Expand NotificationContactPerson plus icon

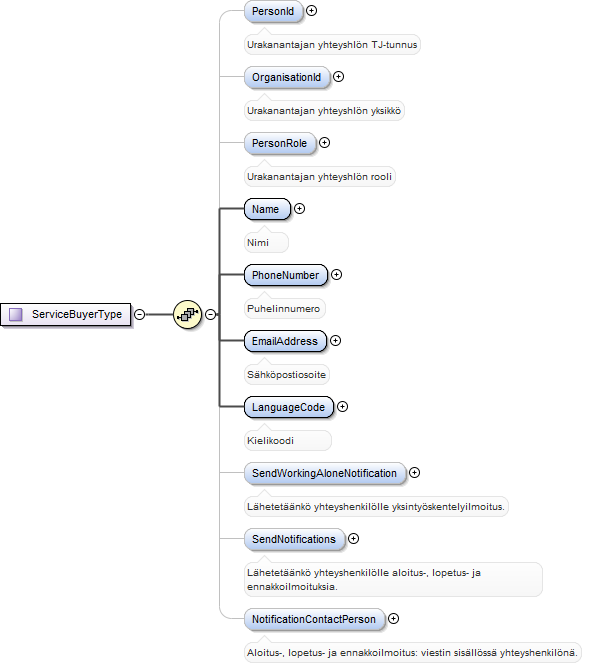(394, 619)
